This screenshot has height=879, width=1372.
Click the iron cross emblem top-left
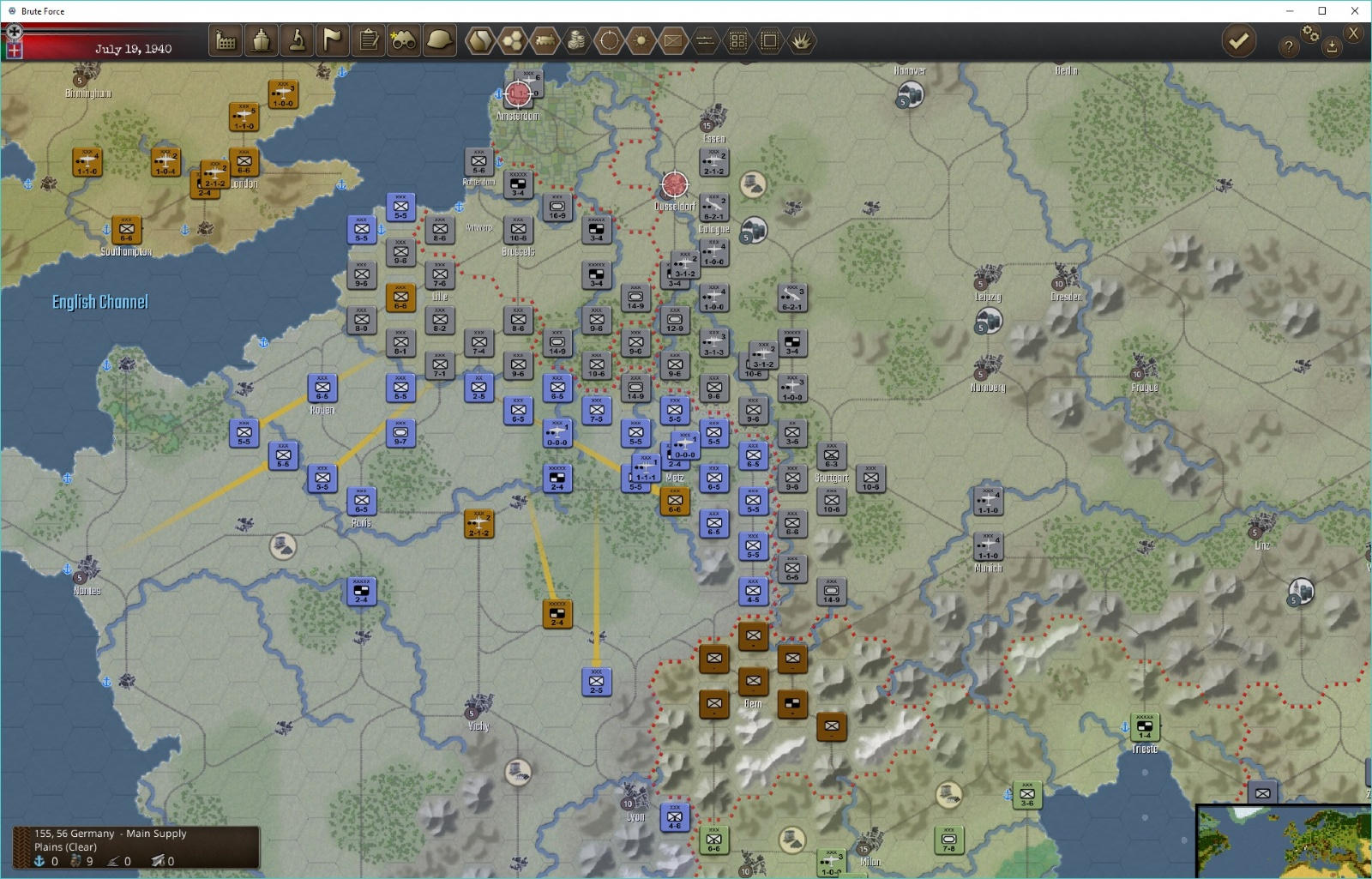pos(14,31)
